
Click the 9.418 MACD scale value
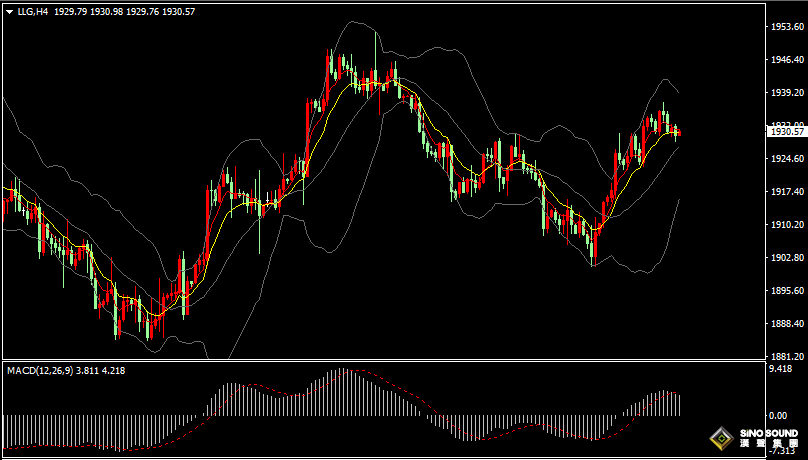(780, 369)
